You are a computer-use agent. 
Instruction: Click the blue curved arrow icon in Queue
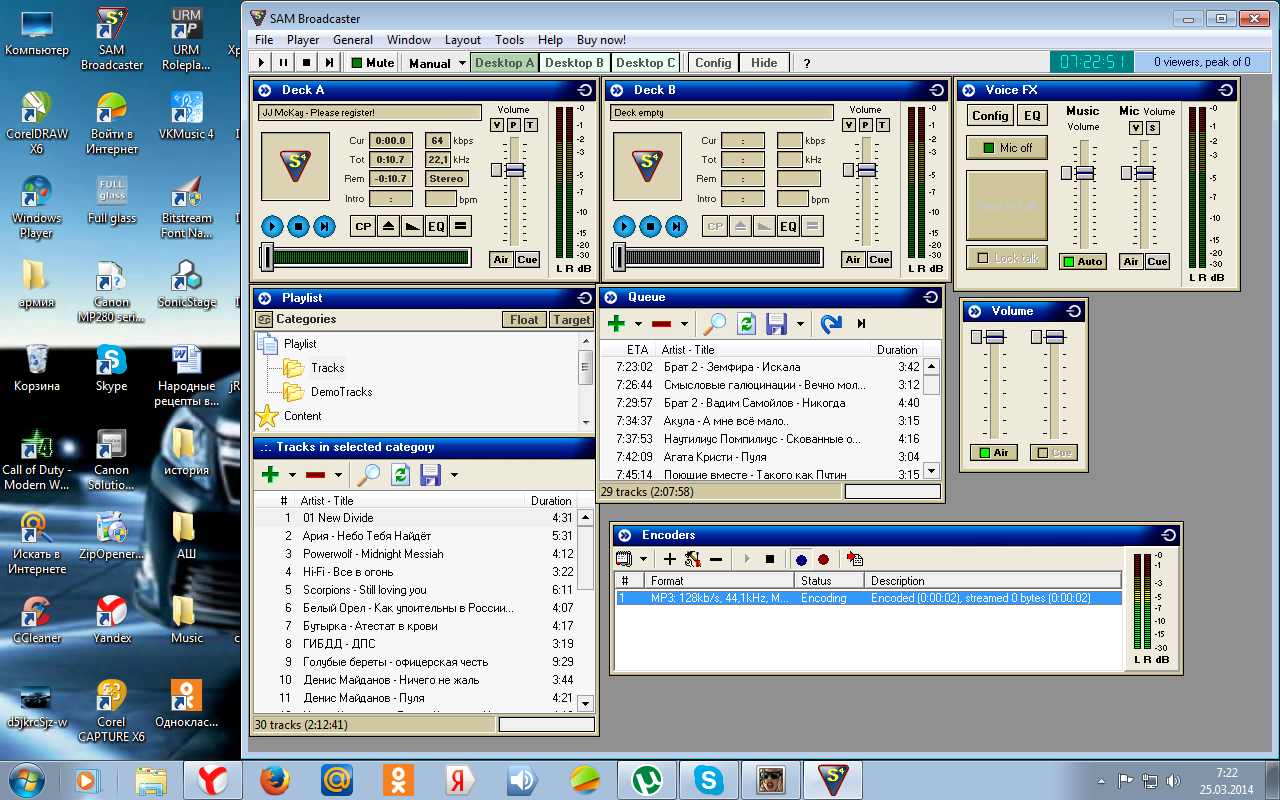[830, 323]
